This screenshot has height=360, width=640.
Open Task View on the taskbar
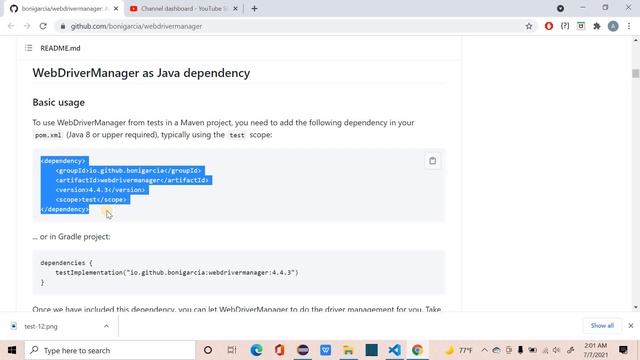tap(232, 350)
